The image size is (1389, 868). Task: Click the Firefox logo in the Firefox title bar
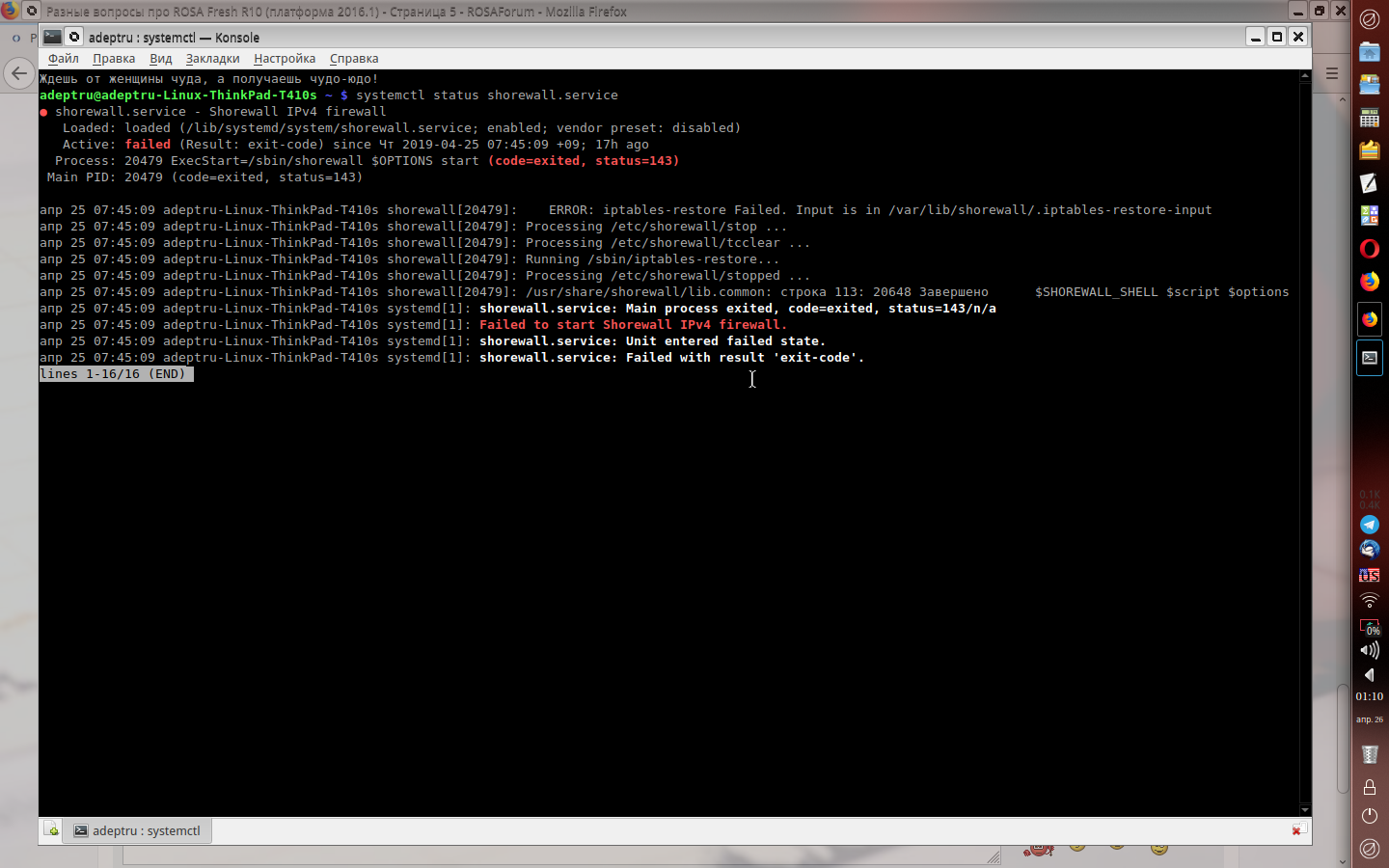[10, 11]
